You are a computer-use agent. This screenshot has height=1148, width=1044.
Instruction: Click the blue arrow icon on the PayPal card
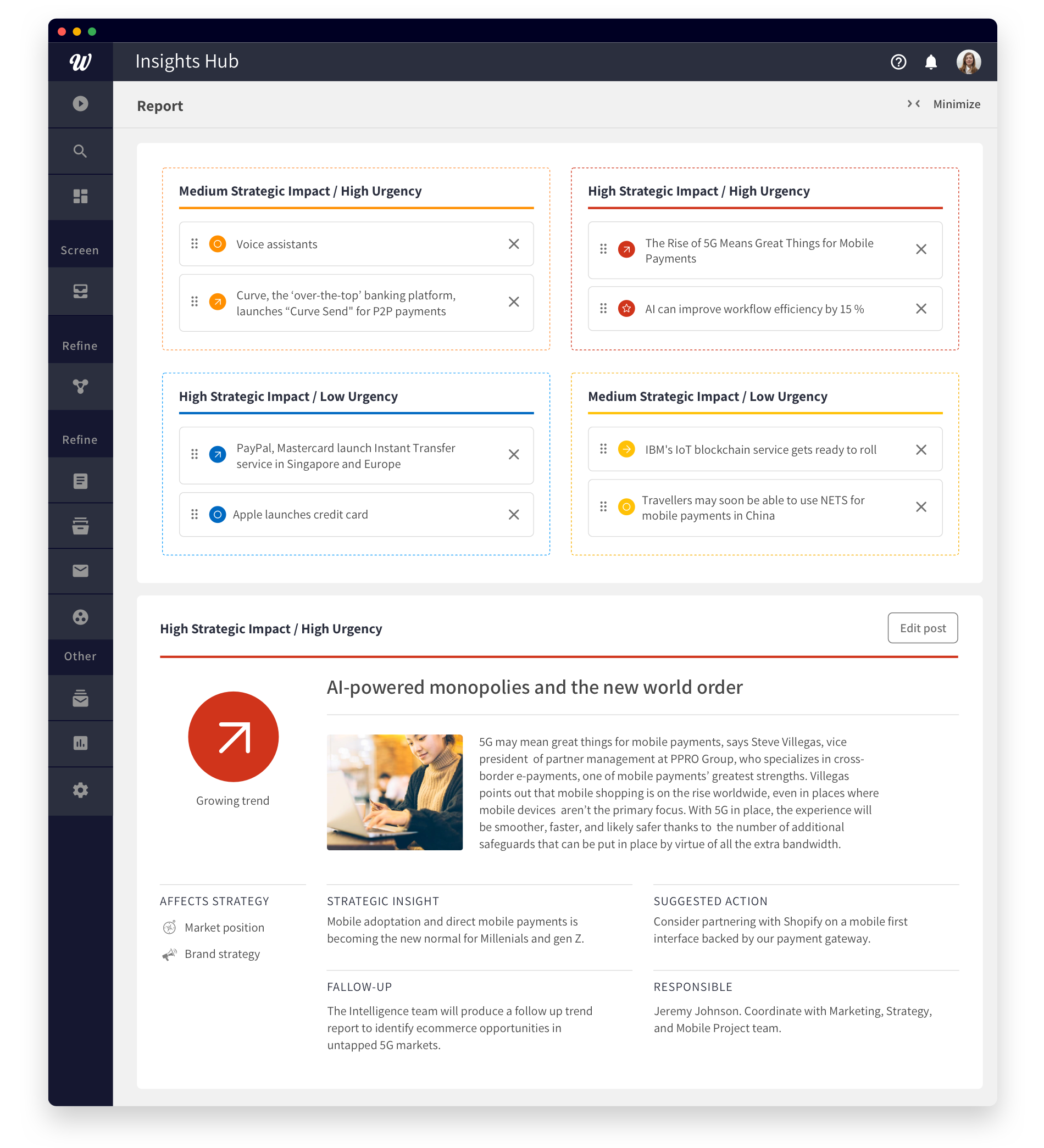click(x=218, y=454)
